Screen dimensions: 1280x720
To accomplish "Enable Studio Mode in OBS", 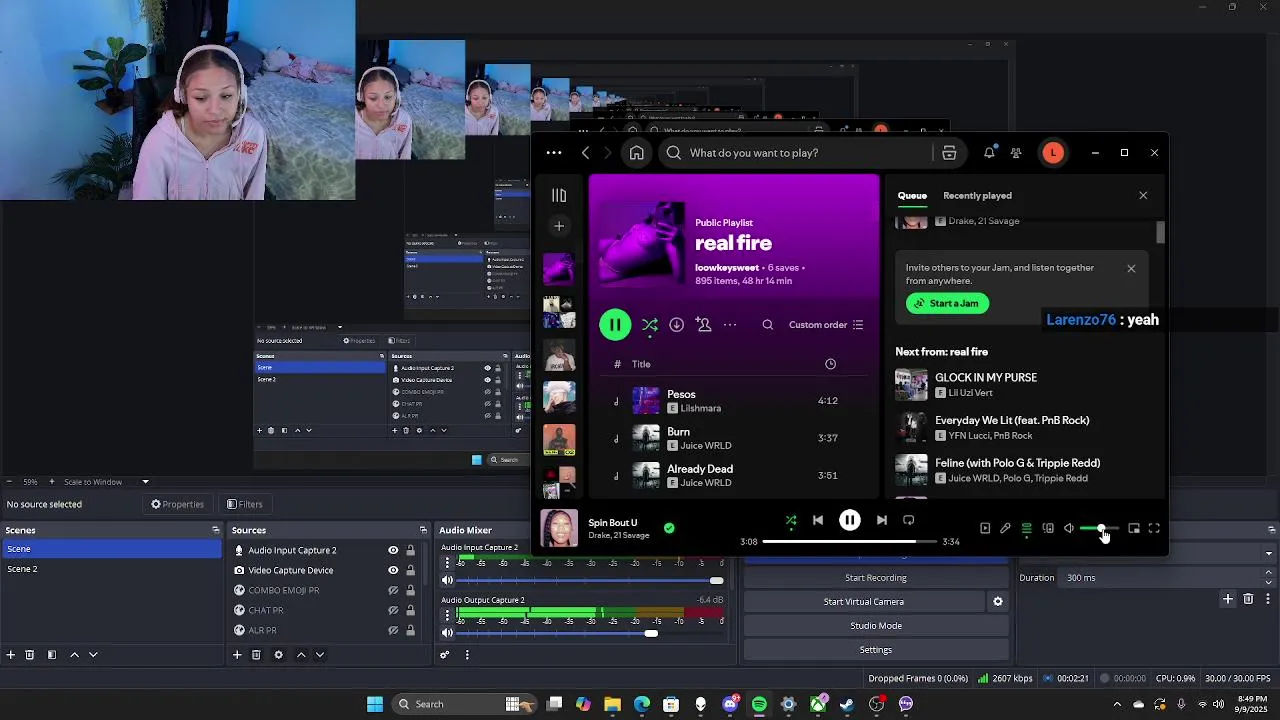I will 876,626.
